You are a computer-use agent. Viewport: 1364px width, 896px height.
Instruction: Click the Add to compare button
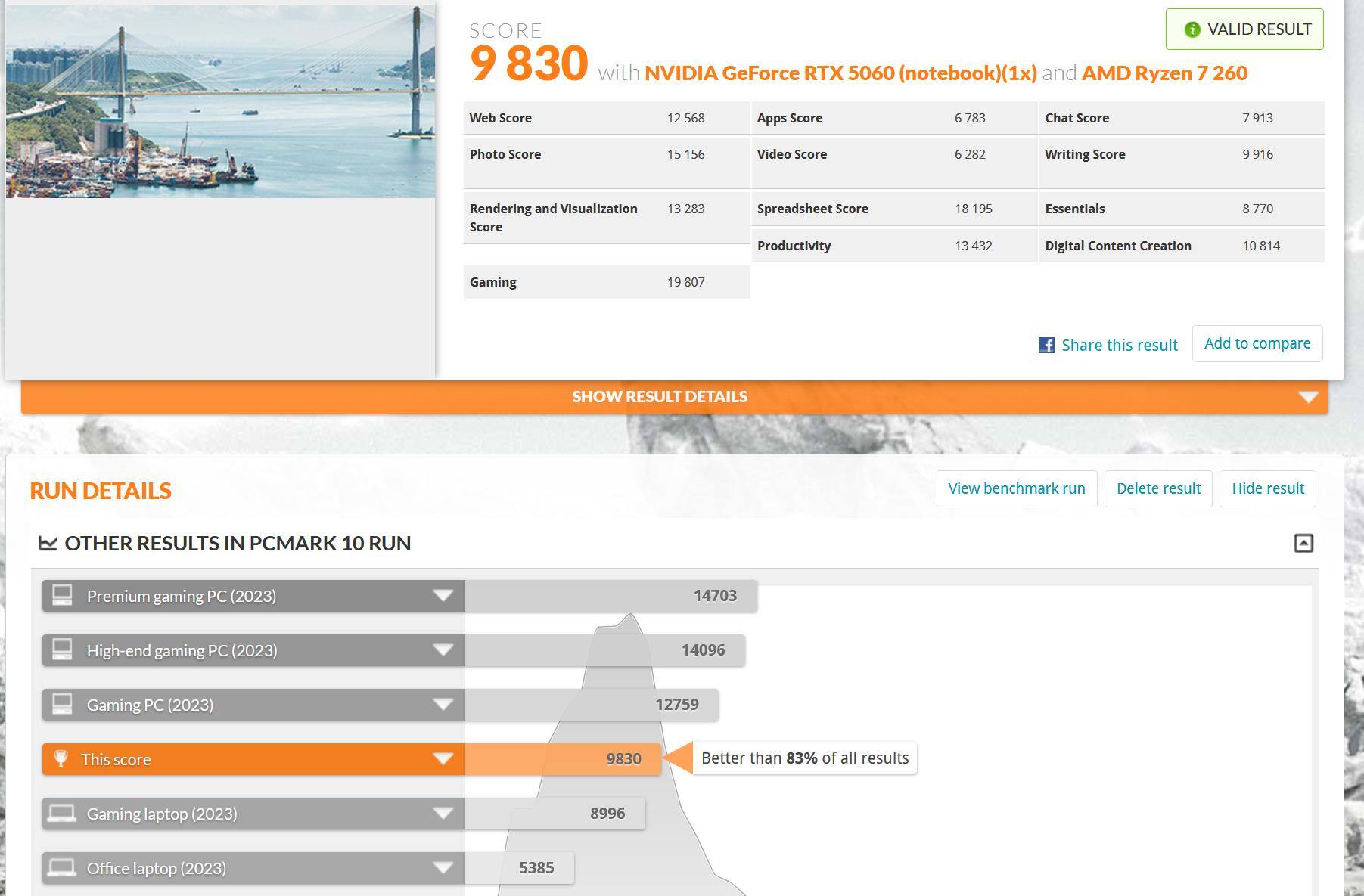point(1257,343)
